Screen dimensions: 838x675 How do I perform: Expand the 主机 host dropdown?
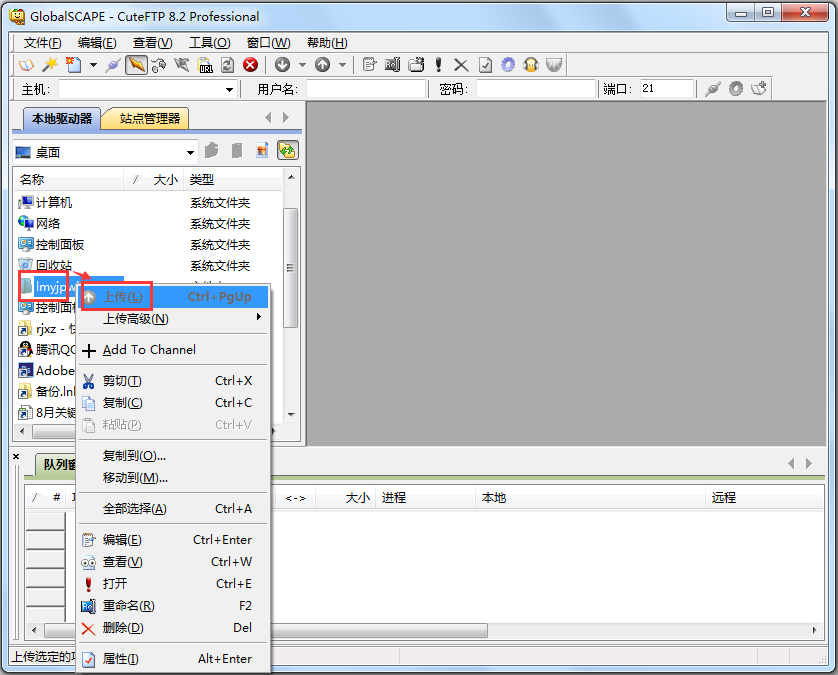[230, 90]
